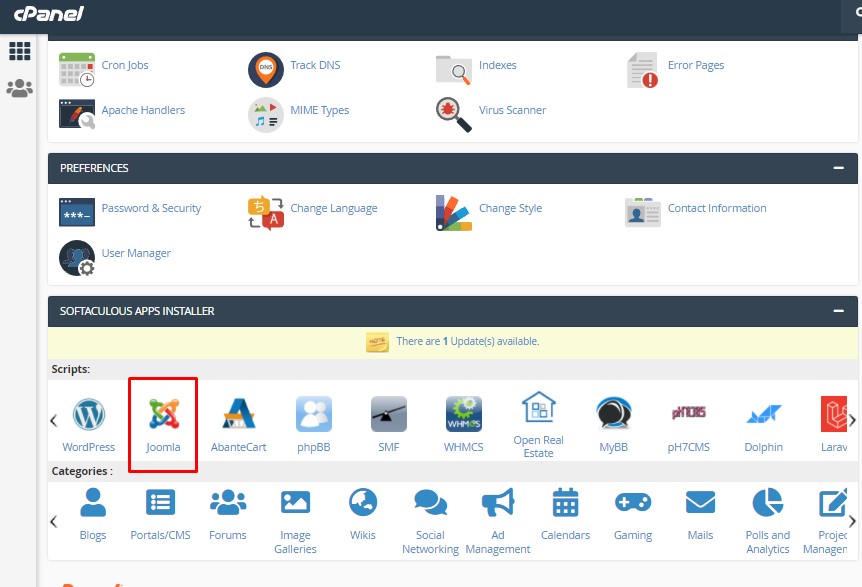Click the sidebar apps grid icon
Image resolution: width=862 pixels, height=587 pixels.
pos(20,51)
